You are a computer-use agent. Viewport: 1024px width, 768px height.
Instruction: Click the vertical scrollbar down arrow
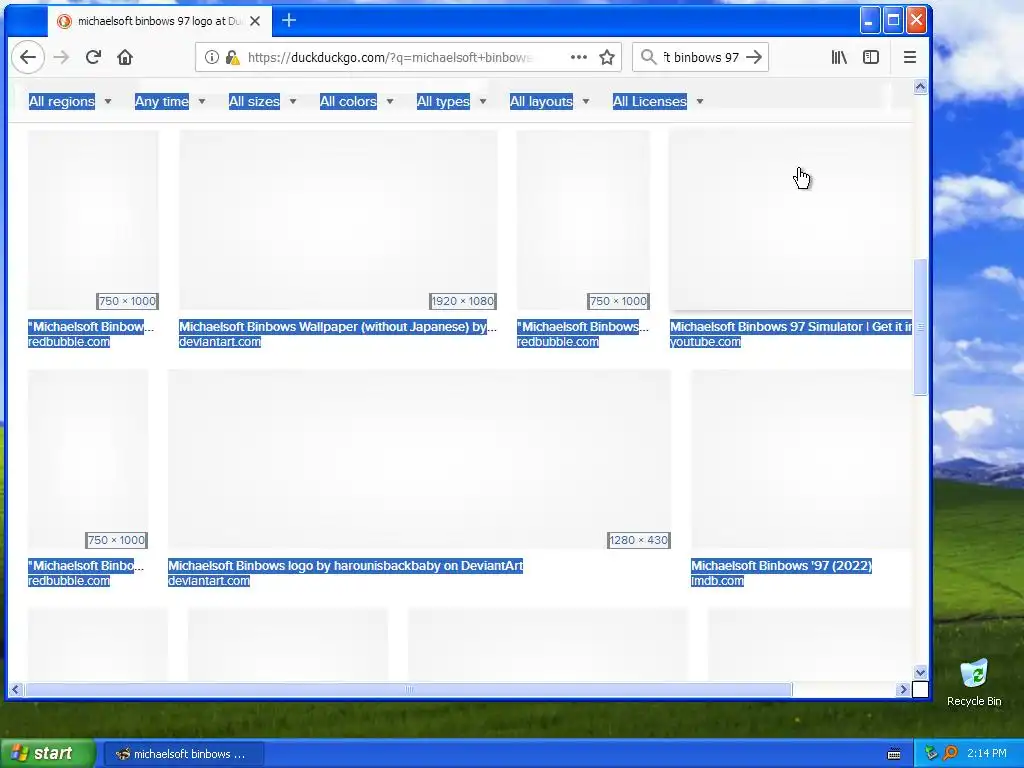(920, 672)
